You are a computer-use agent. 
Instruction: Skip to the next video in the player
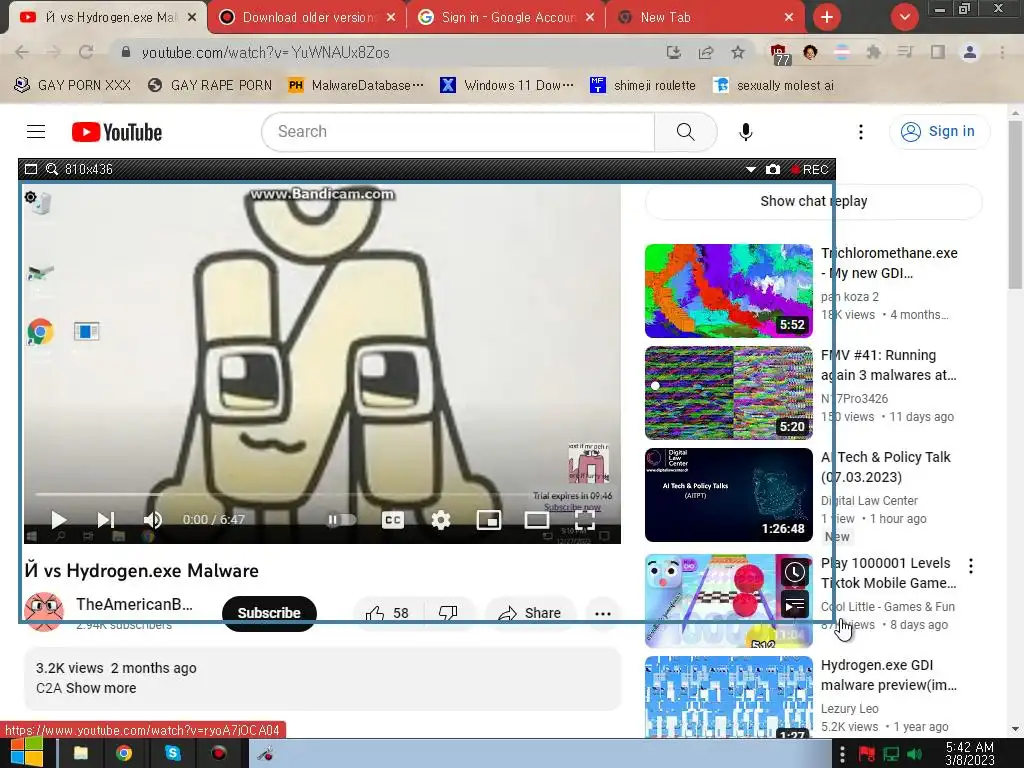(106, 520)
